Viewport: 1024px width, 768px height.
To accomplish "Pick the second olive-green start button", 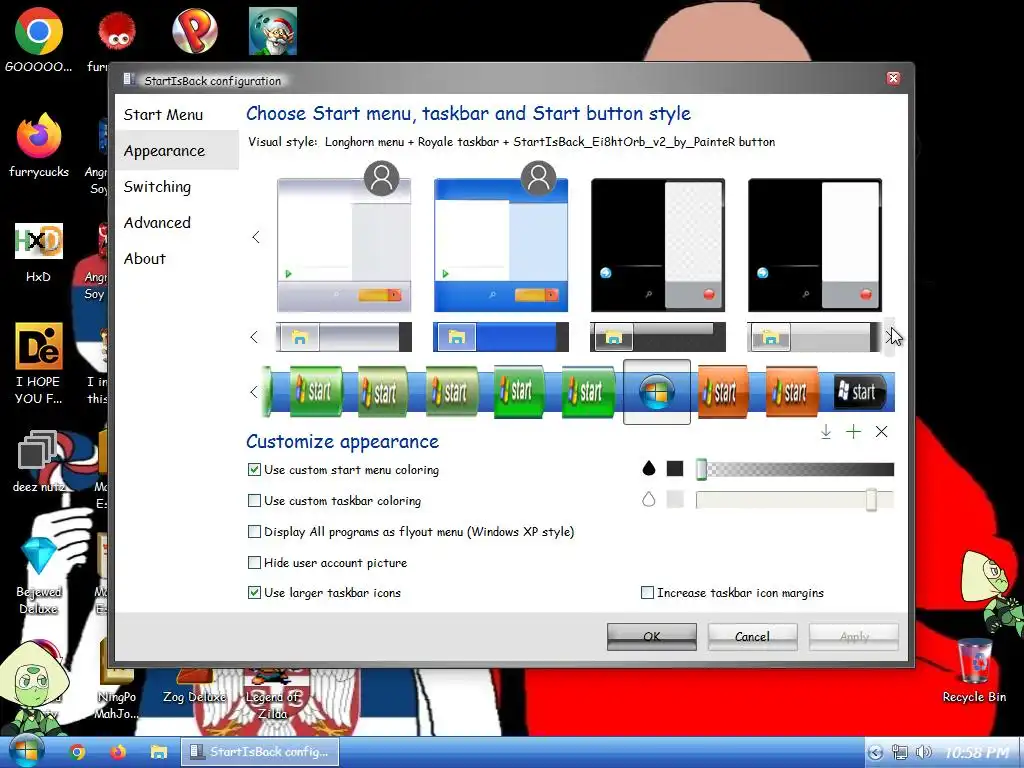I will click(382, 392).
